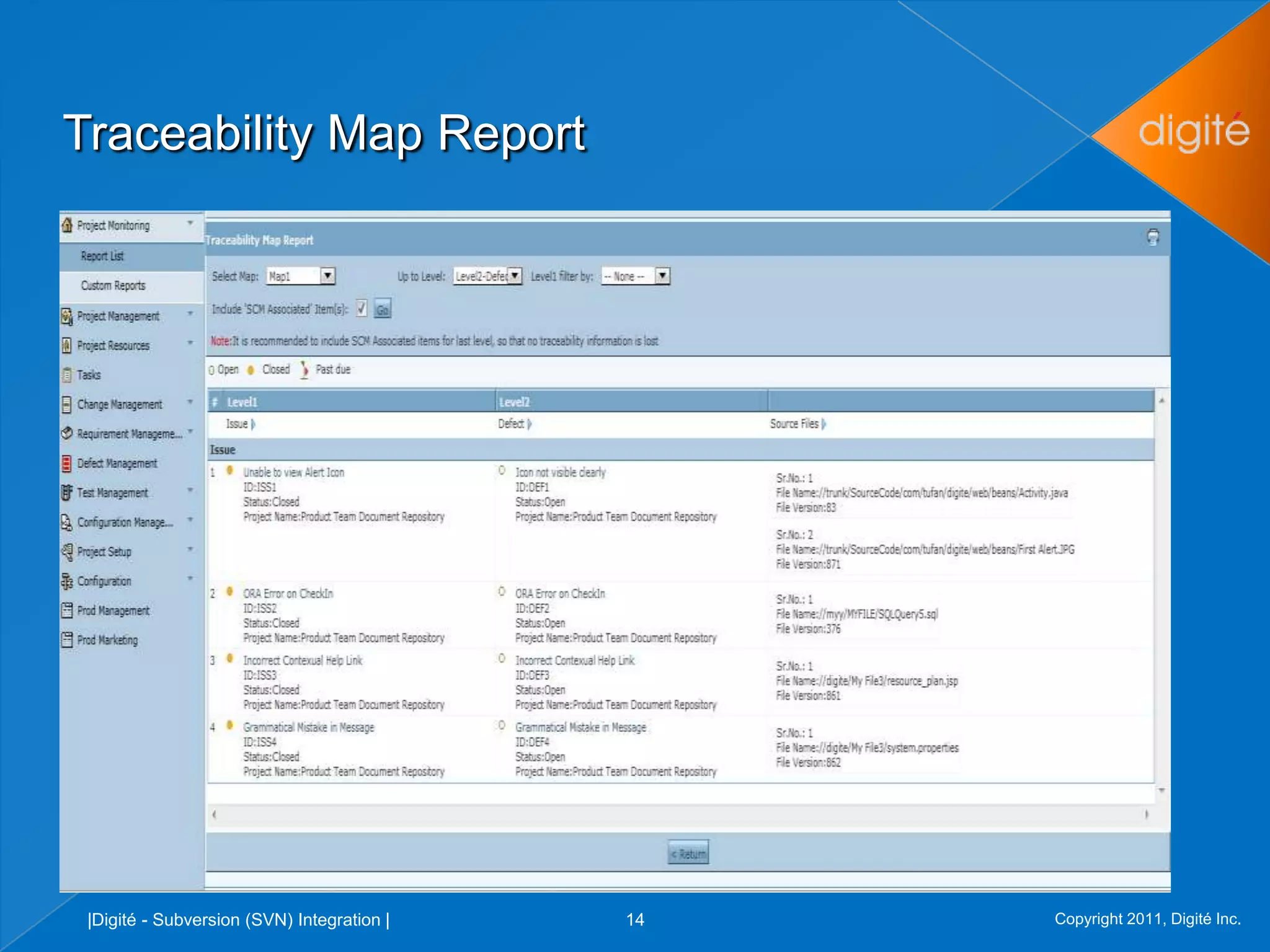Viewport: 1270px width, 952px height.
Task: Click the Configuration Management icon
Action: tap(67, 522)
